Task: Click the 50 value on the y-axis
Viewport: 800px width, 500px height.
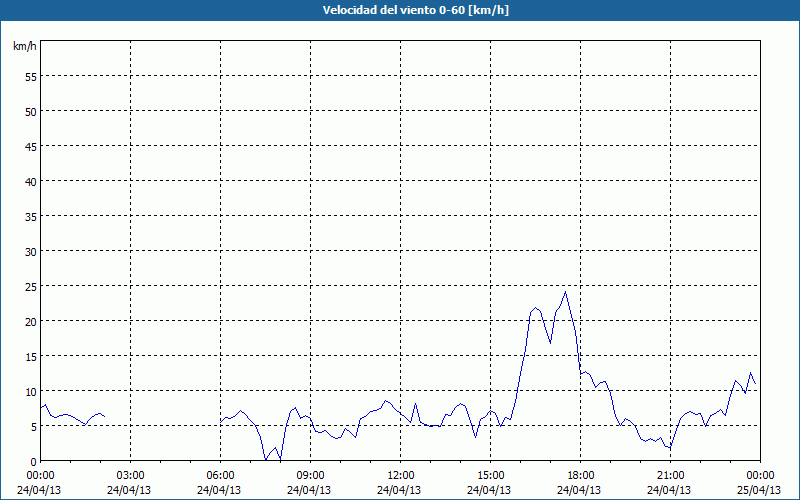Action: 31,112
